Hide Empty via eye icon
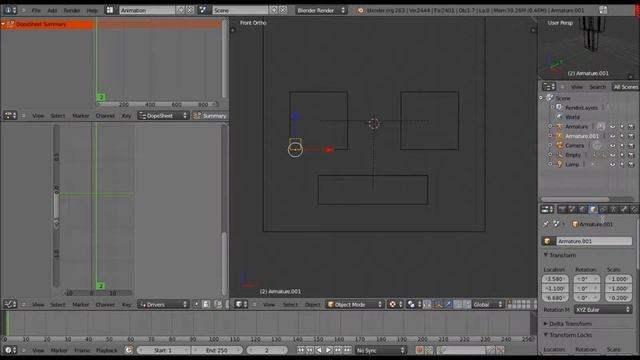 click(613, 155)
